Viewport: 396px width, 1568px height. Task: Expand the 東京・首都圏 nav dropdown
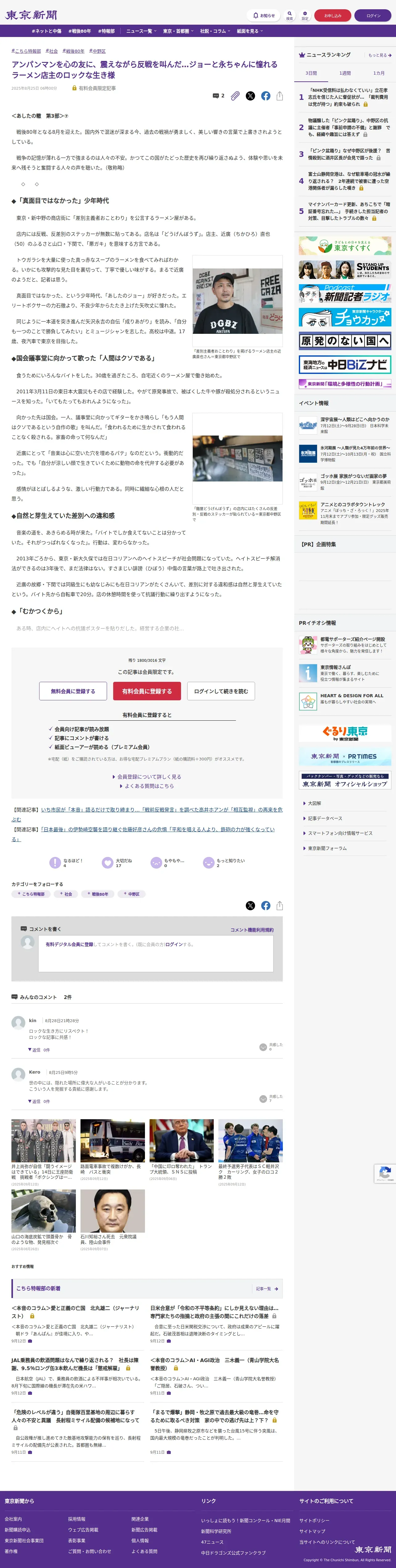[178, 31]
